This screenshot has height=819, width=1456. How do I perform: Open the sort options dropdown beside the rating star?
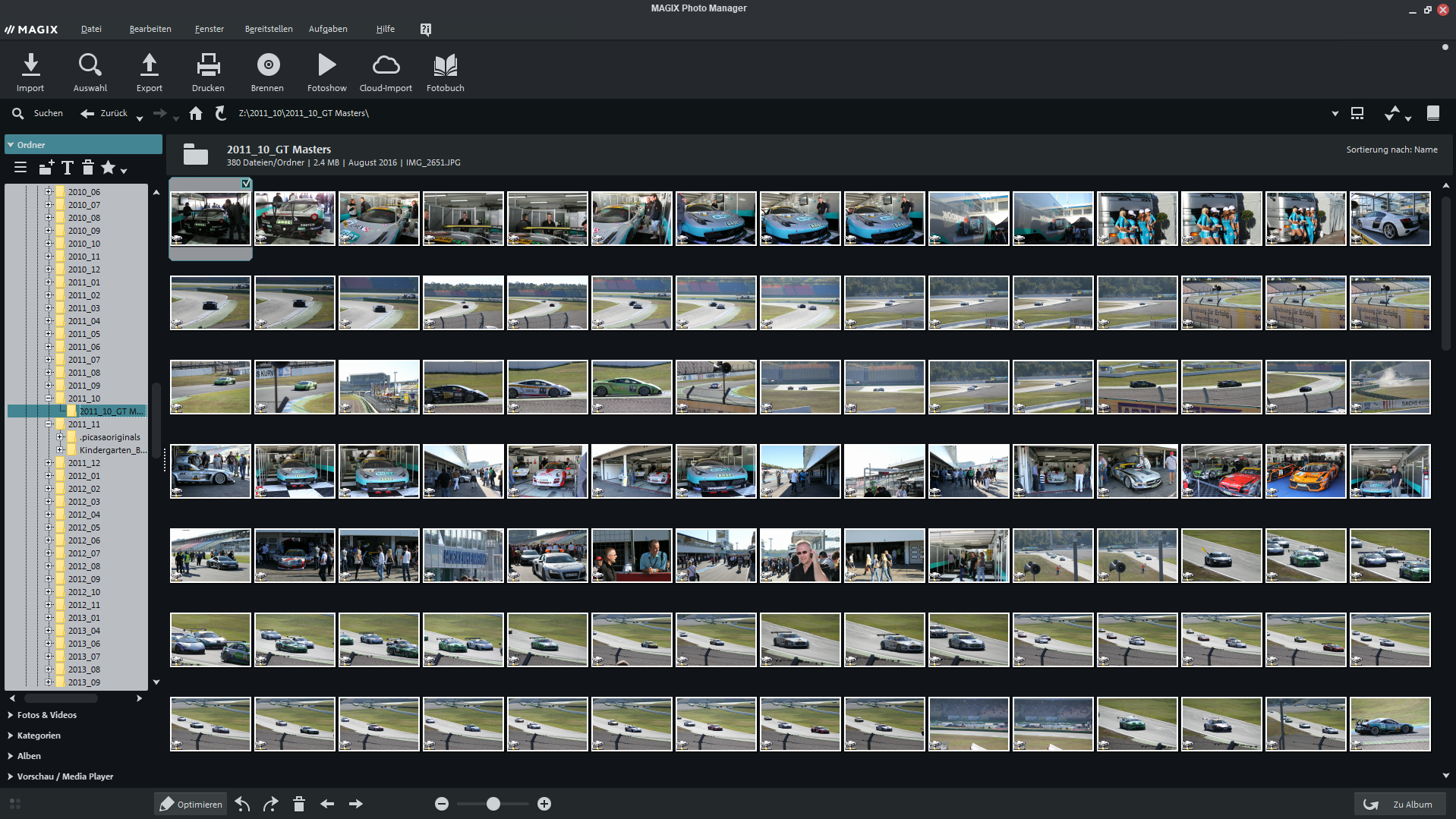click(124, 170)
